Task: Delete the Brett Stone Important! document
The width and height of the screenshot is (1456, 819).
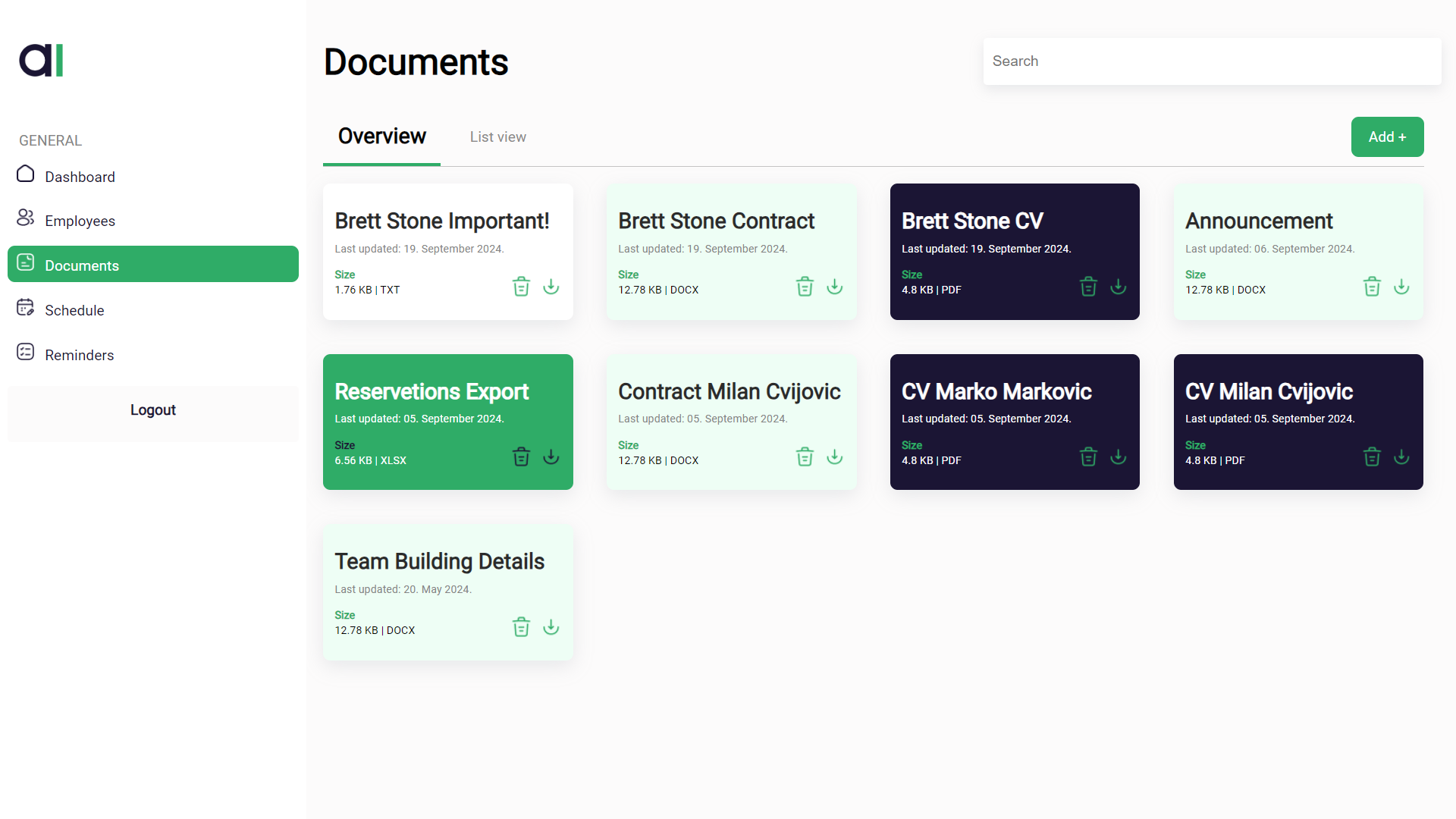Action: tap(521, 287)
